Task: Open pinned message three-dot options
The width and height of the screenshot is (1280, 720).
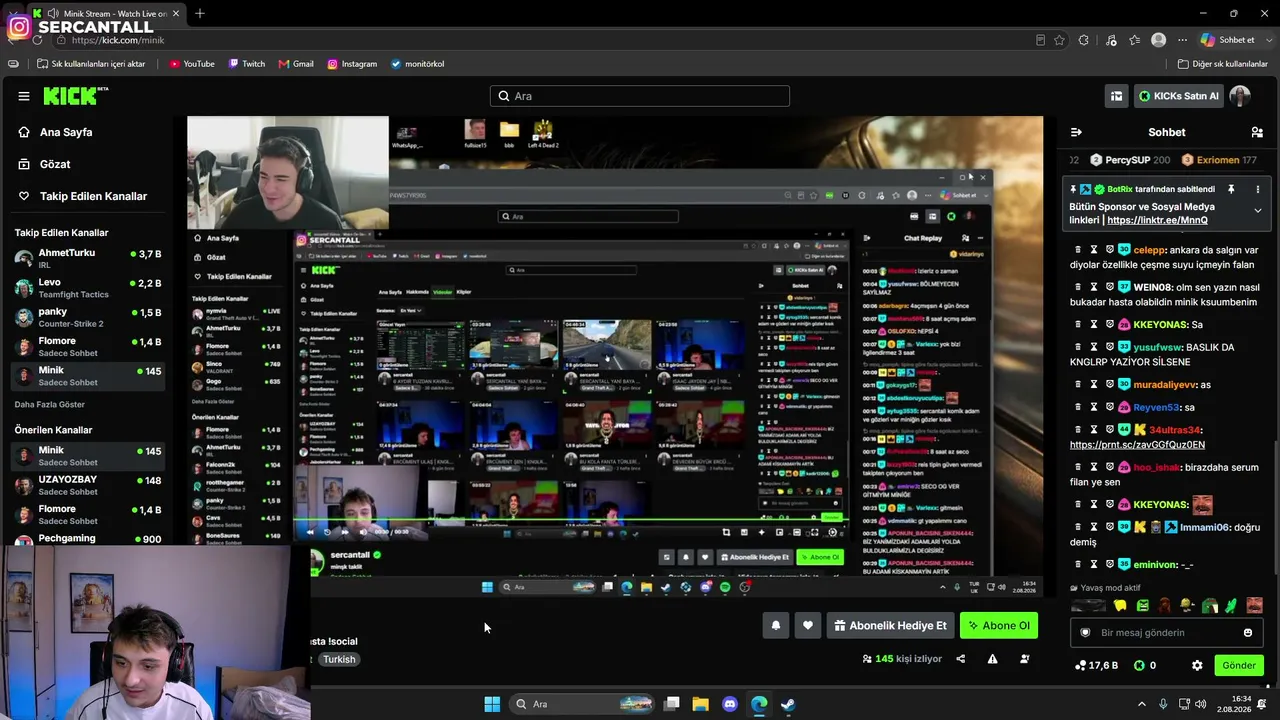Action: 1258,189
